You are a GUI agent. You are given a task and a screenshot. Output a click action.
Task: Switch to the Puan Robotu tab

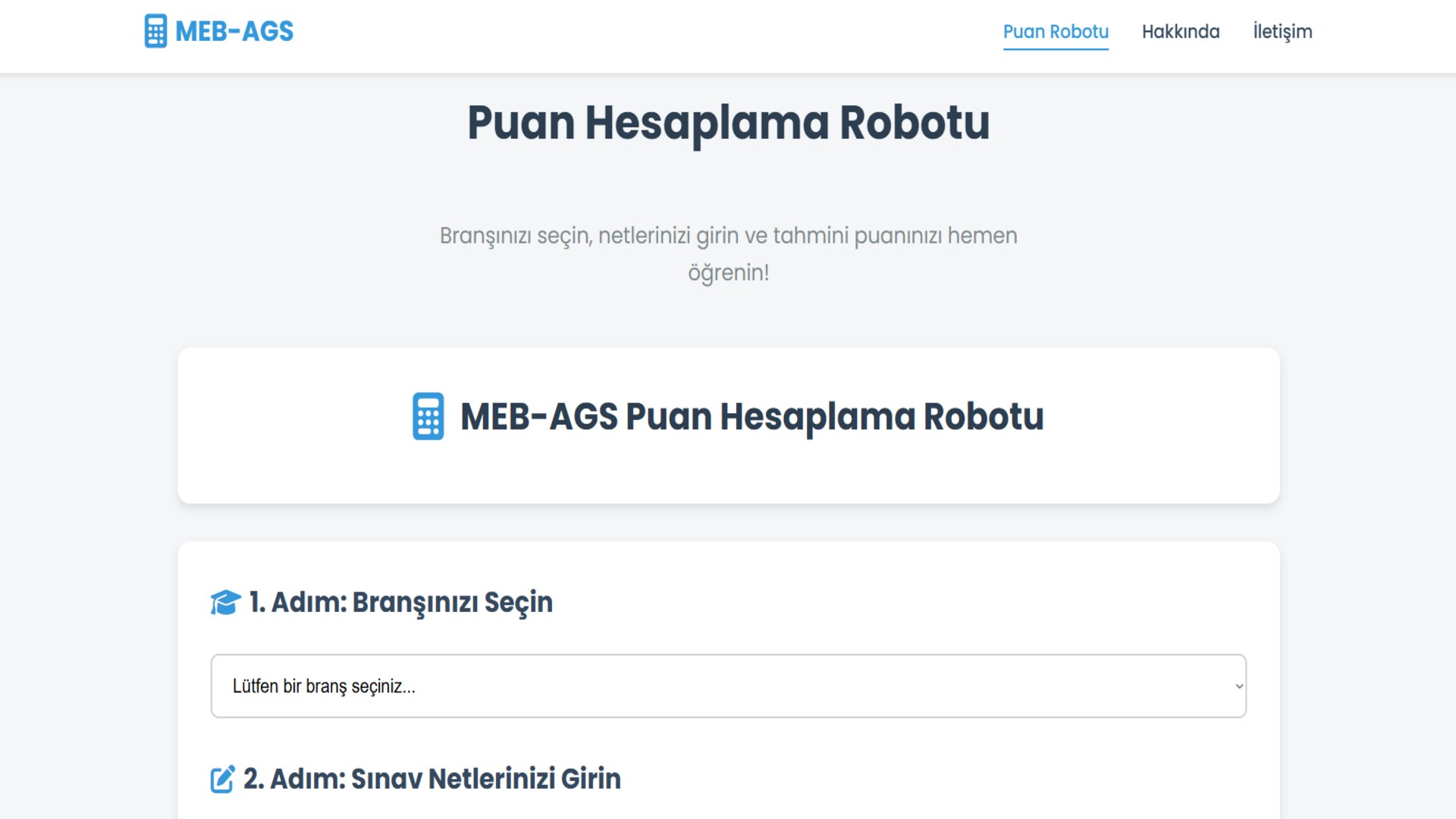pyautogui.click(x=1056, y=31)
